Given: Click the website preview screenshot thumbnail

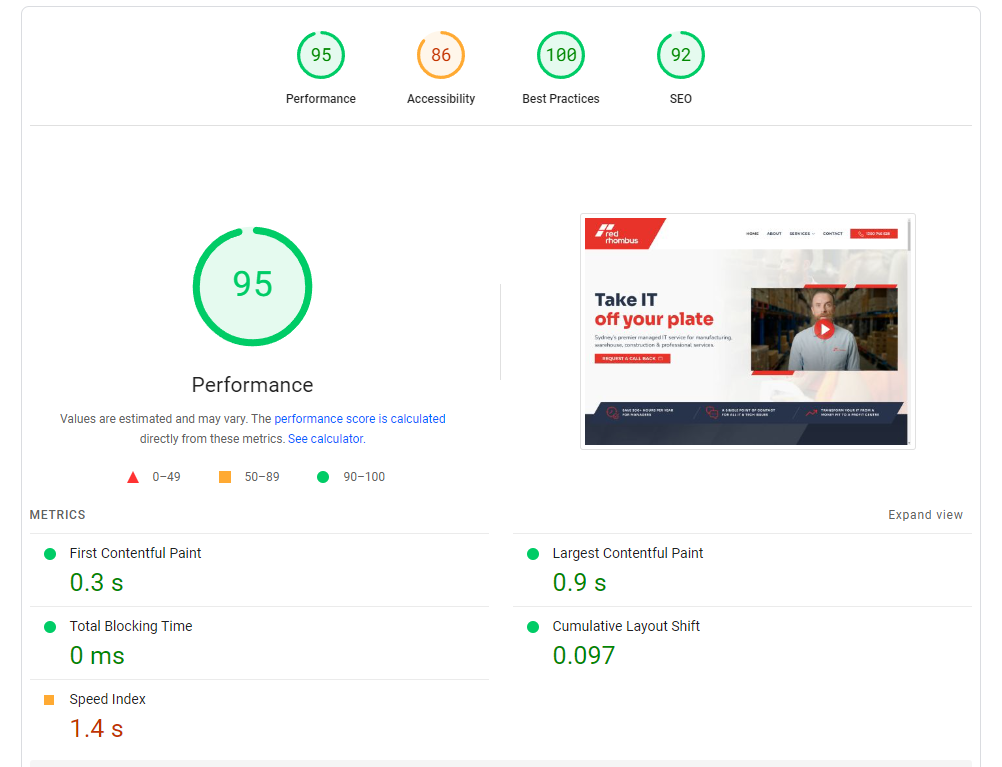Looking at the screenshot, I should click(x=747, y=331).
